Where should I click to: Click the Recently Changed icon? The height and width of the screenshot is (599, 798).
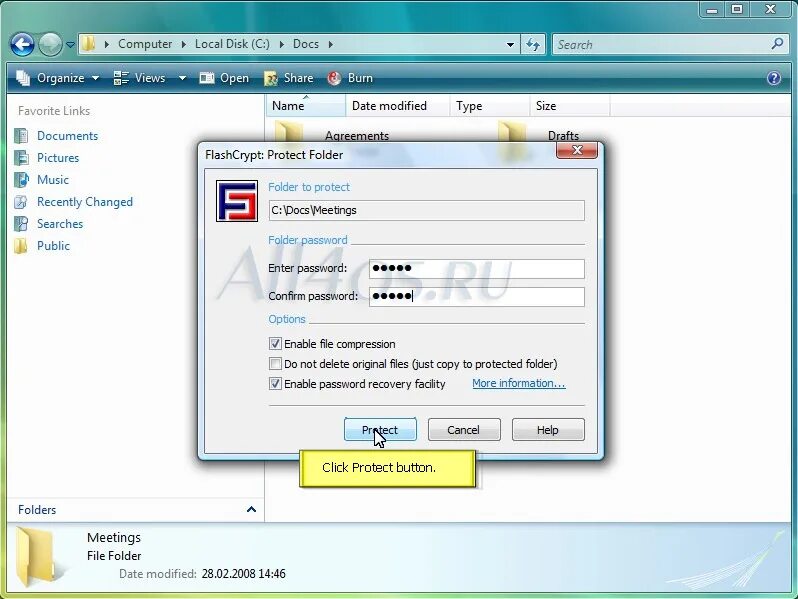pyautogui.click(x=21, y=202)
